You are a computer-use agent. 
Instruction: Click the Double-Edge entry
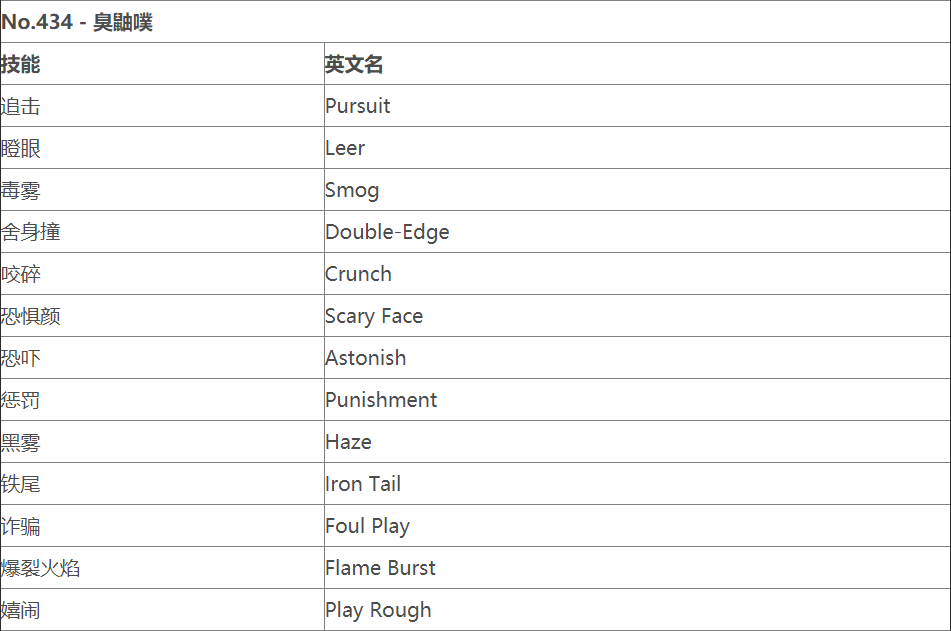pyautogui.click(x=387, y=232)
